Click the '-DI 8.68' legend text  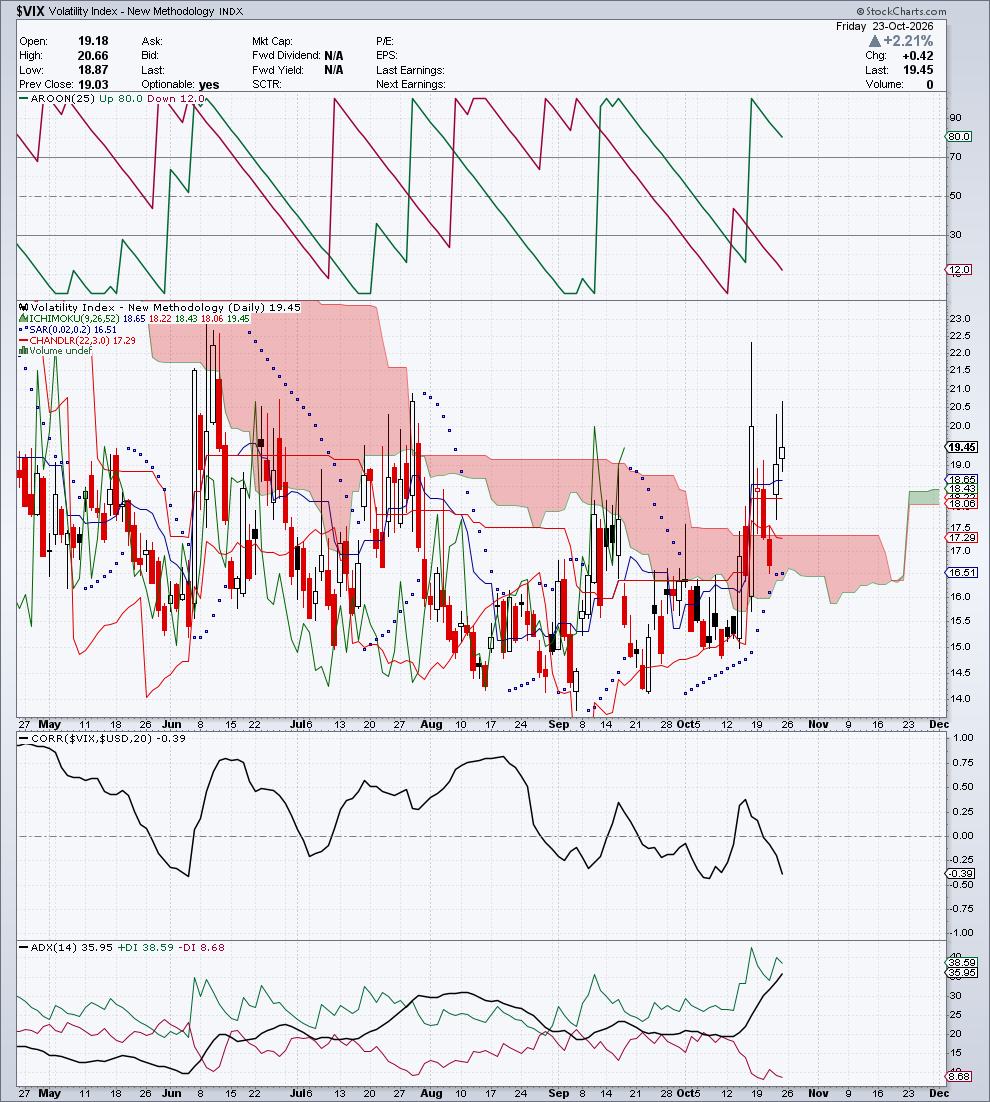pos(202,947)
